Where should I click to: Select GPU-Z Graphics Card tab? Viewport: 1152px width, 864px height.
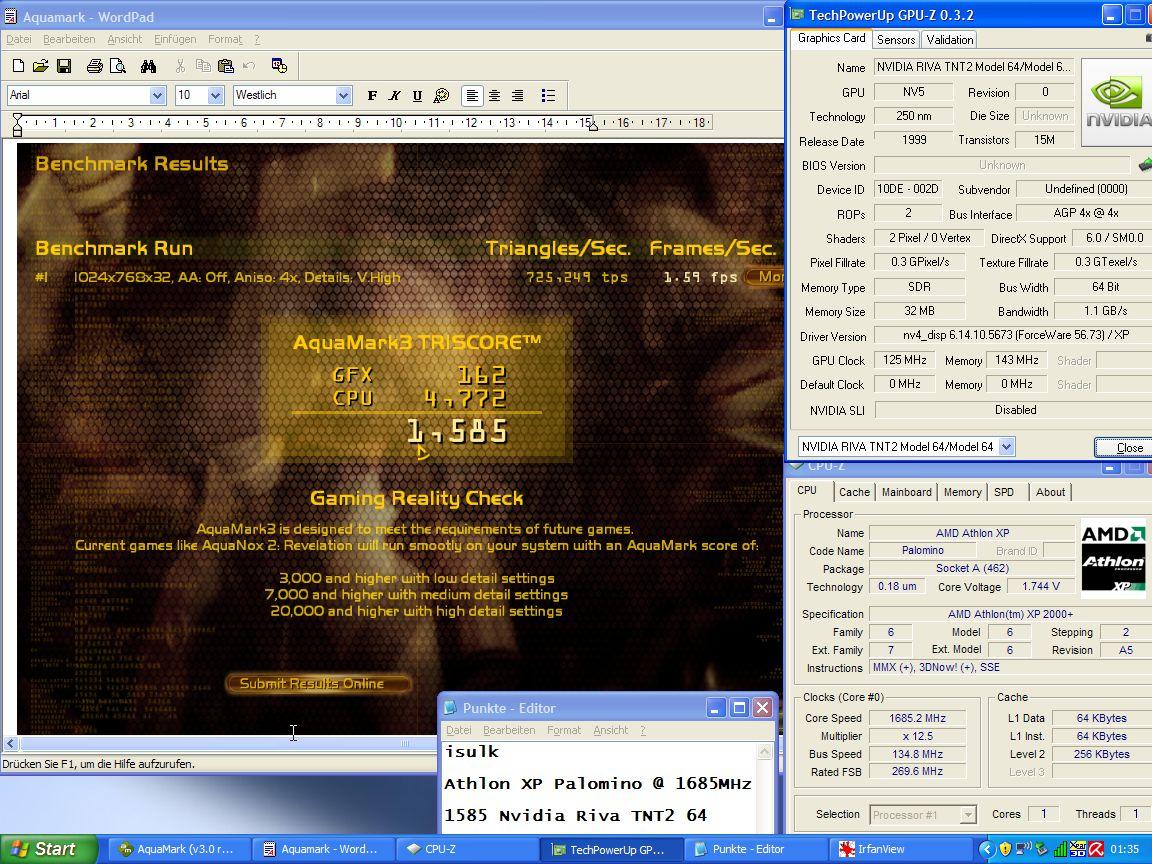(x=831, y=38)
